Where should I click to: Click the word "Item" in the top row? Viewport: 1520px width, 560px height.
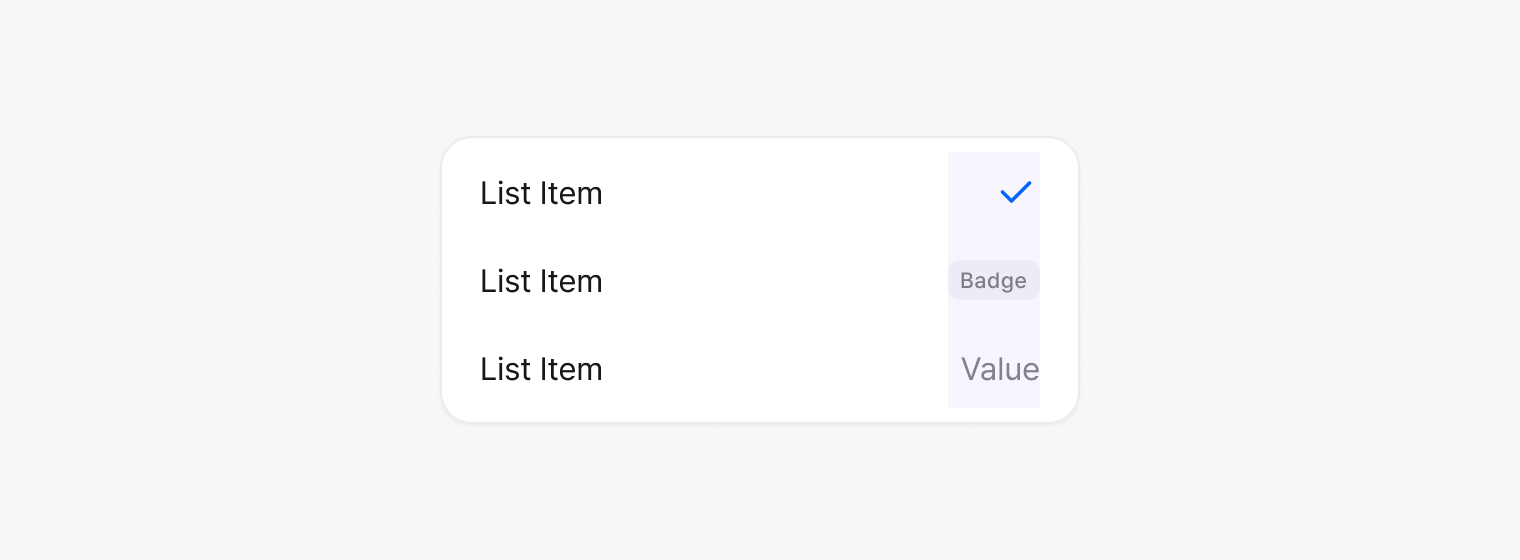[x=571, y=193]
